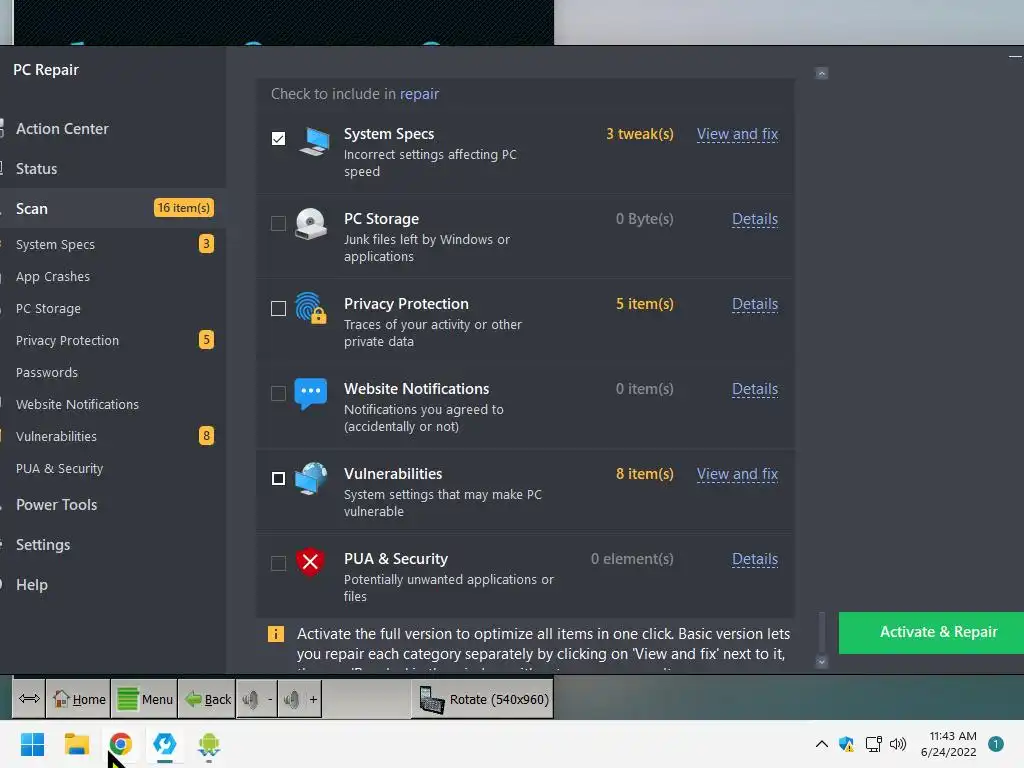The image size is (1024, 768).
Task: Open Google Chrome from the taskbar
Action: (x=120, y=744)
